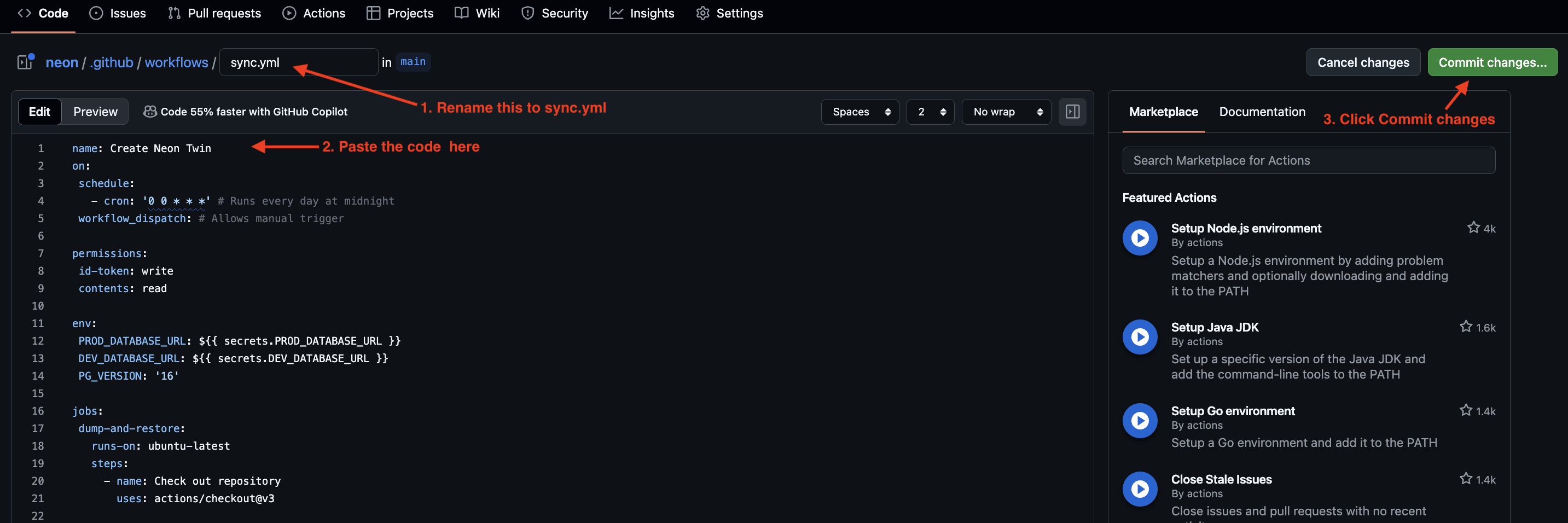The height and width of the screenshot is (523, 1568).
Task: Select the Edit mode toggle
Action: 39,112
